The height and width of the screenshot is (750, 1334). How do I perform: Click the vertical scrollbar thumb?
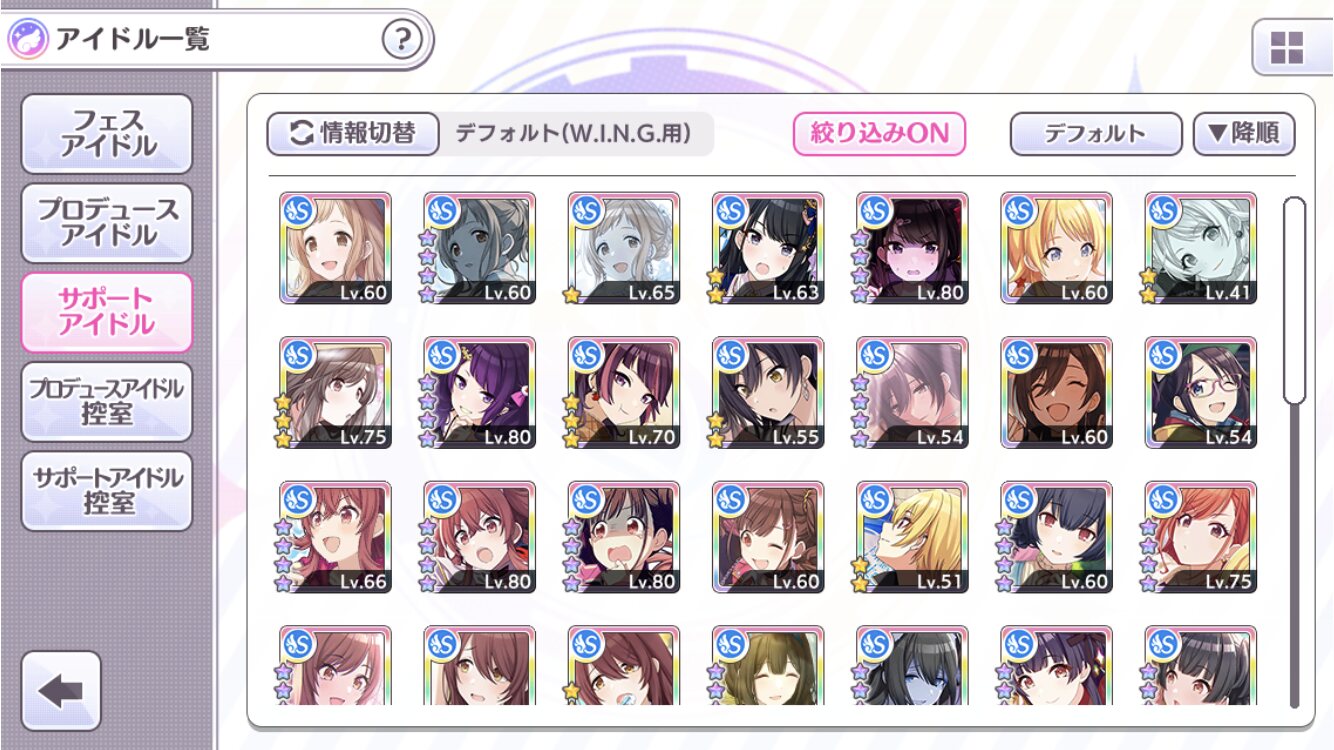(x=1294, y=300)
